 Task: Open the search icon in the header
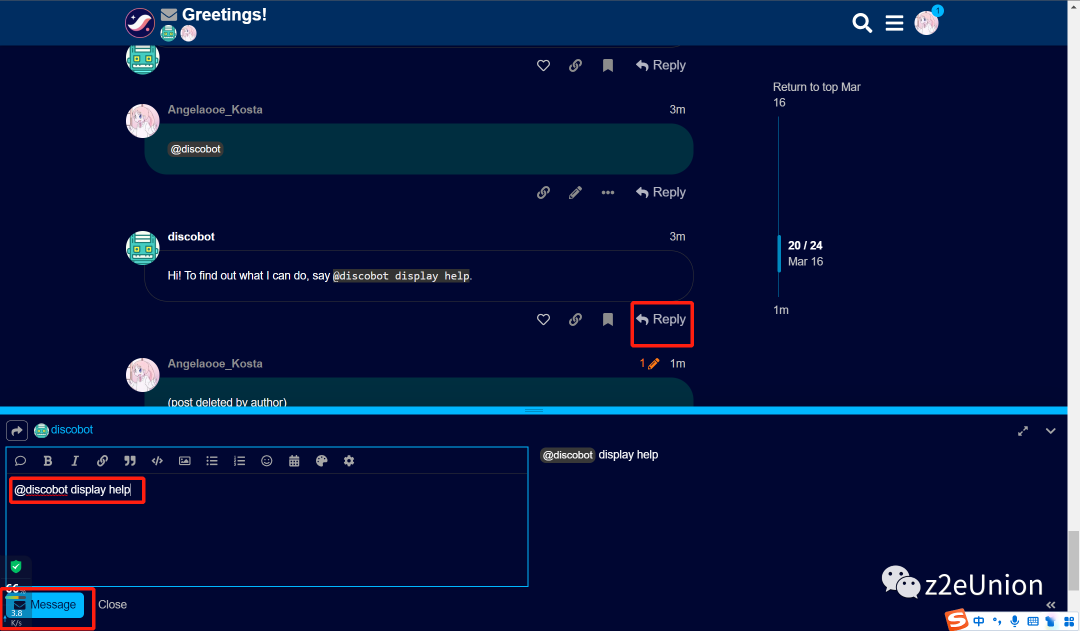click(862, 23)
